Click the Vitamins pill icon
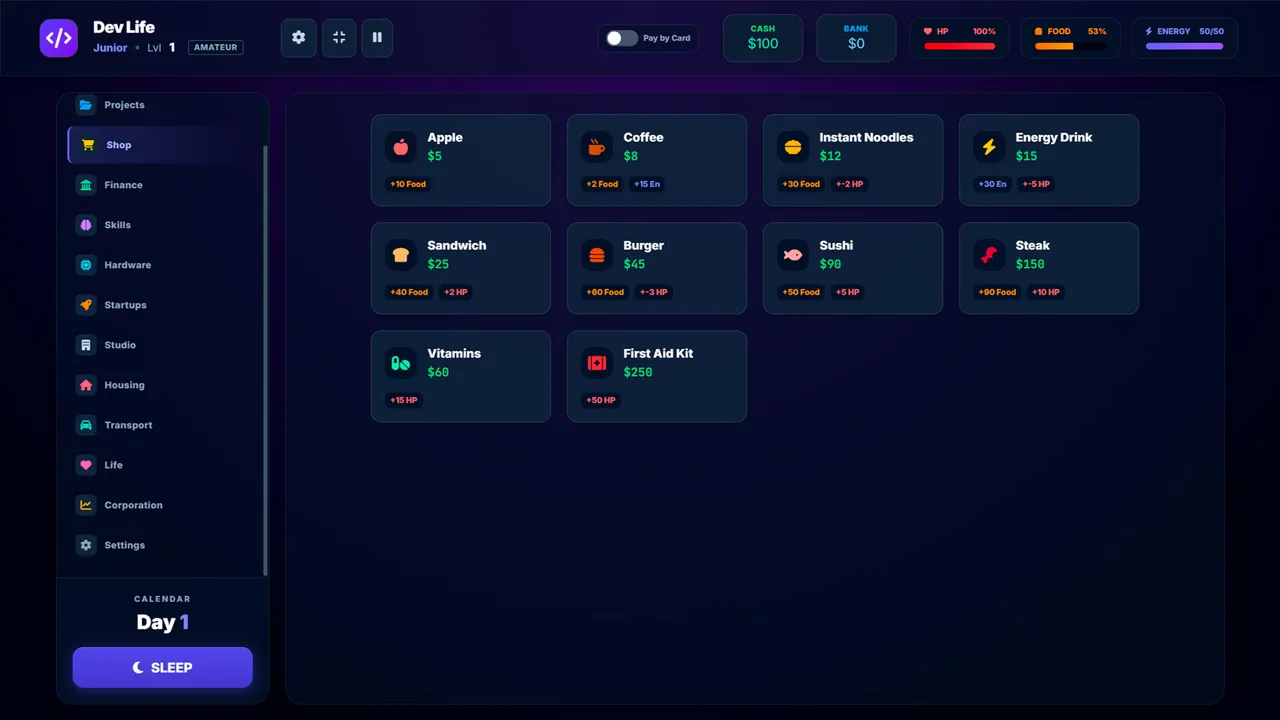The width and height of the screenshot is (1280, 720). tap(401, 363)
